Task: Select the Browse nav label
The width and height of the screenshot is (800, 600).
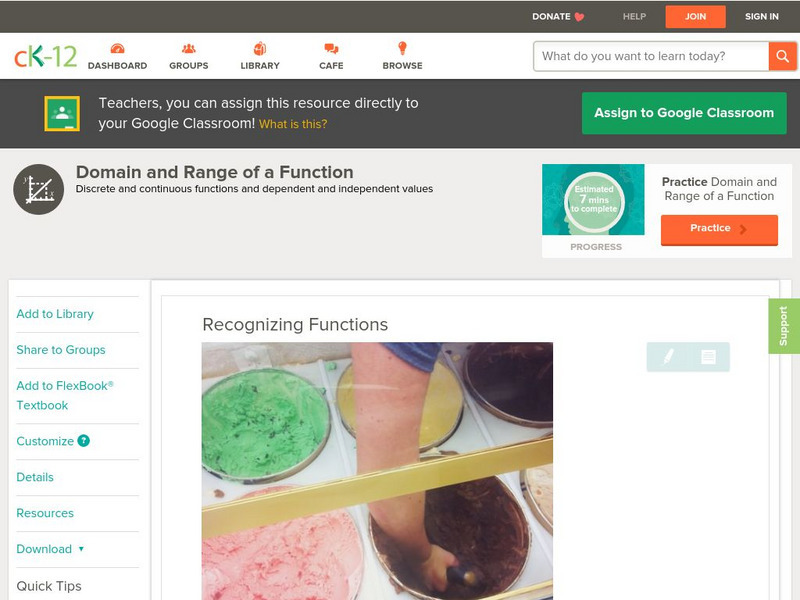Action: pos(403,66)
